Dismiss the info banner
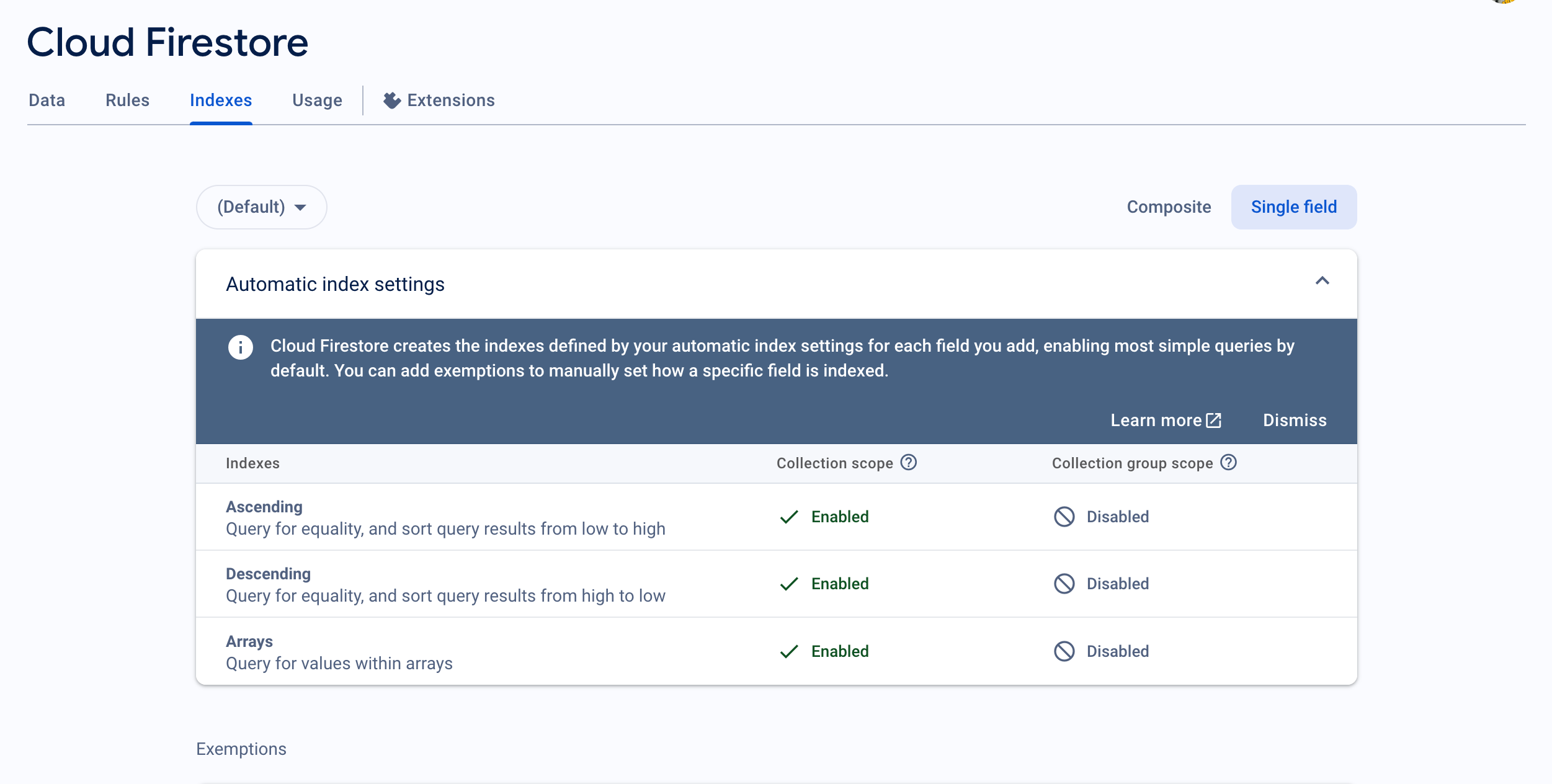Screen dimensions: 1552x784 click(1295, 421)
